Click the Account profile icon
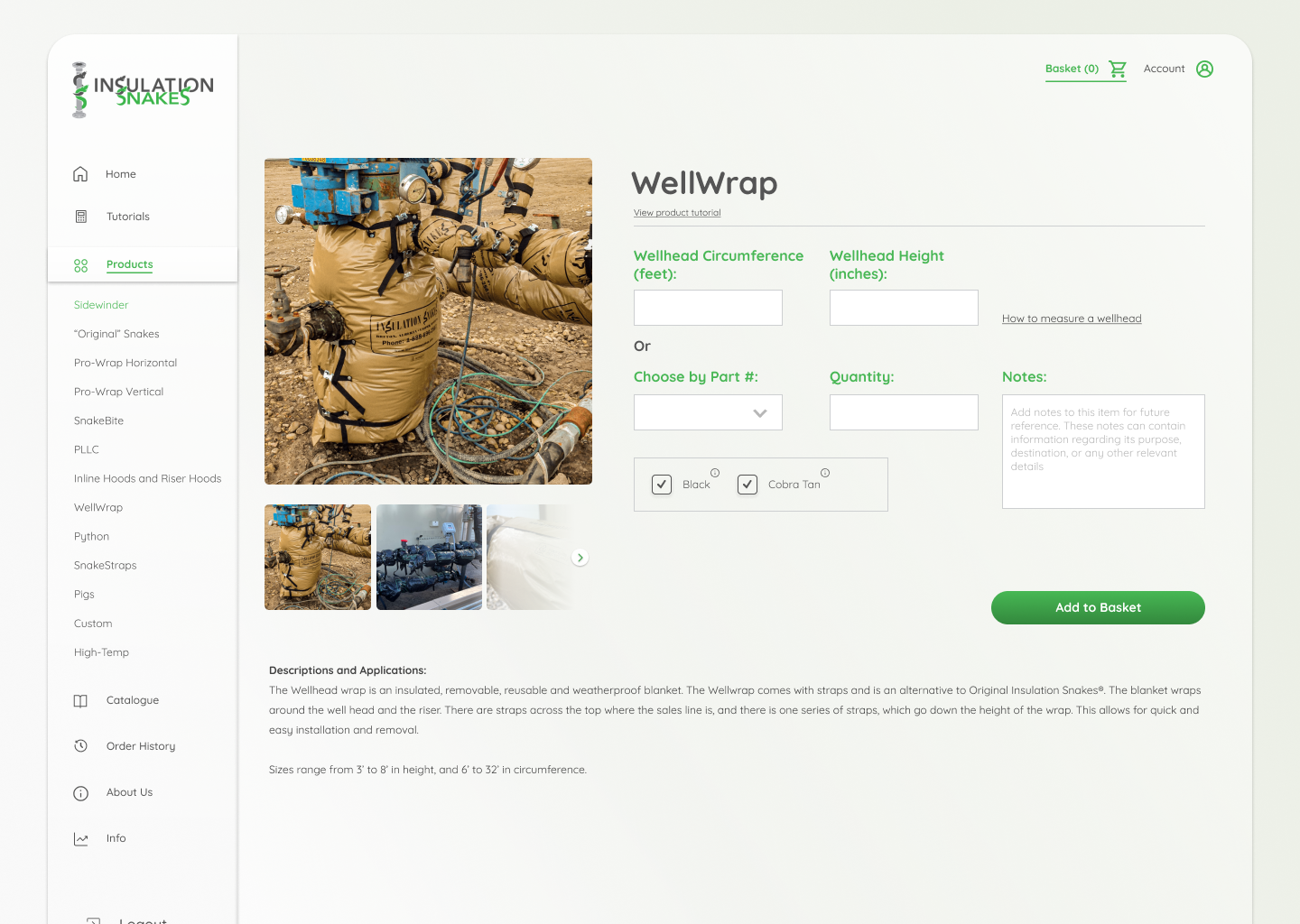 pyautogui.click(x=1204, y=69)
